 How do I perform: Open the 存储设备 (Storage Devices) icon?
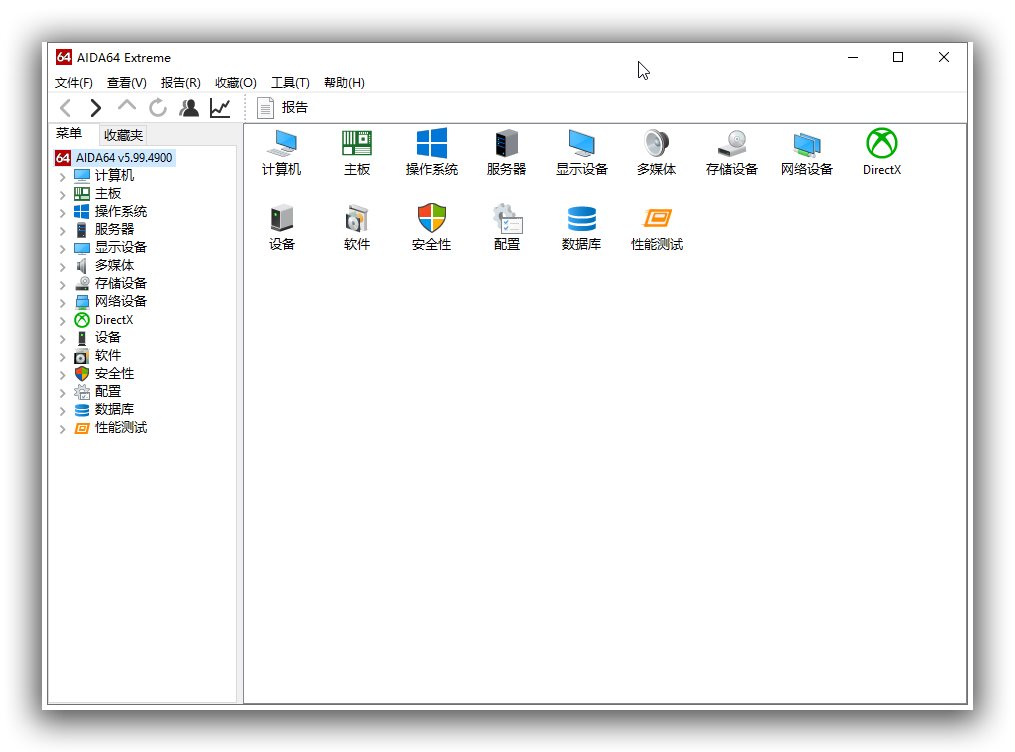point(731,150)
